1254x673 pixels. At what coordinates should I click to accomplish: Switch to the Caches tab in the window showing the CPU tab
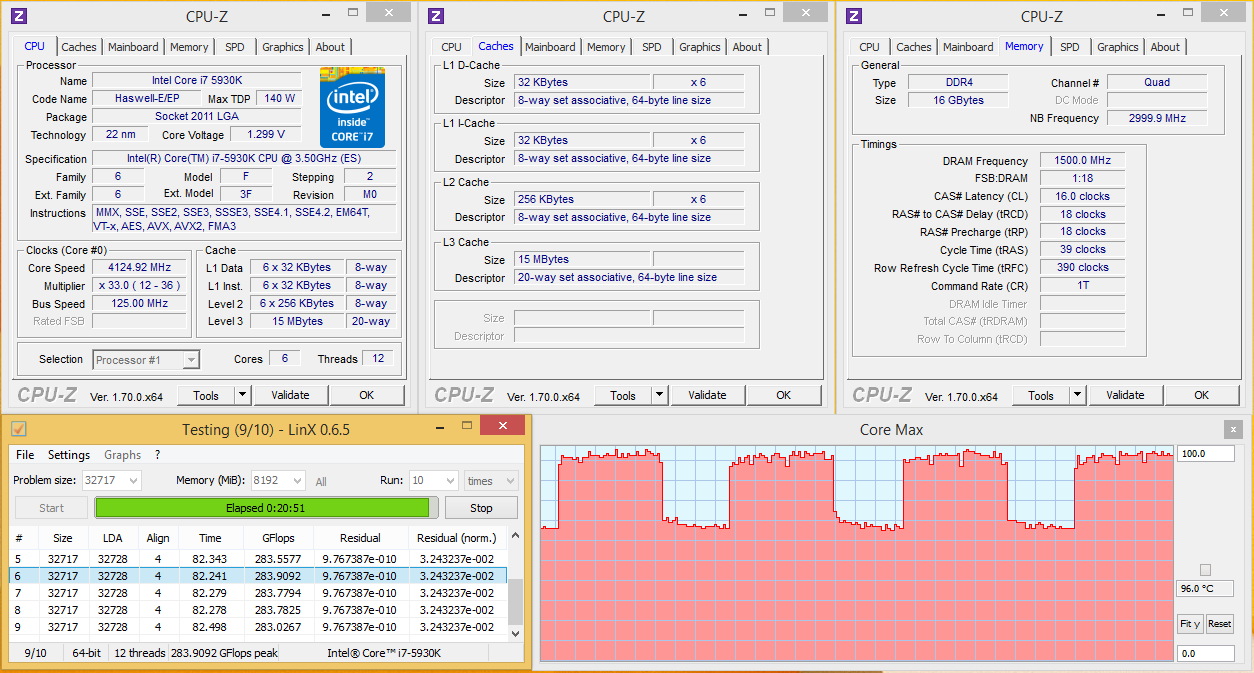79,47
